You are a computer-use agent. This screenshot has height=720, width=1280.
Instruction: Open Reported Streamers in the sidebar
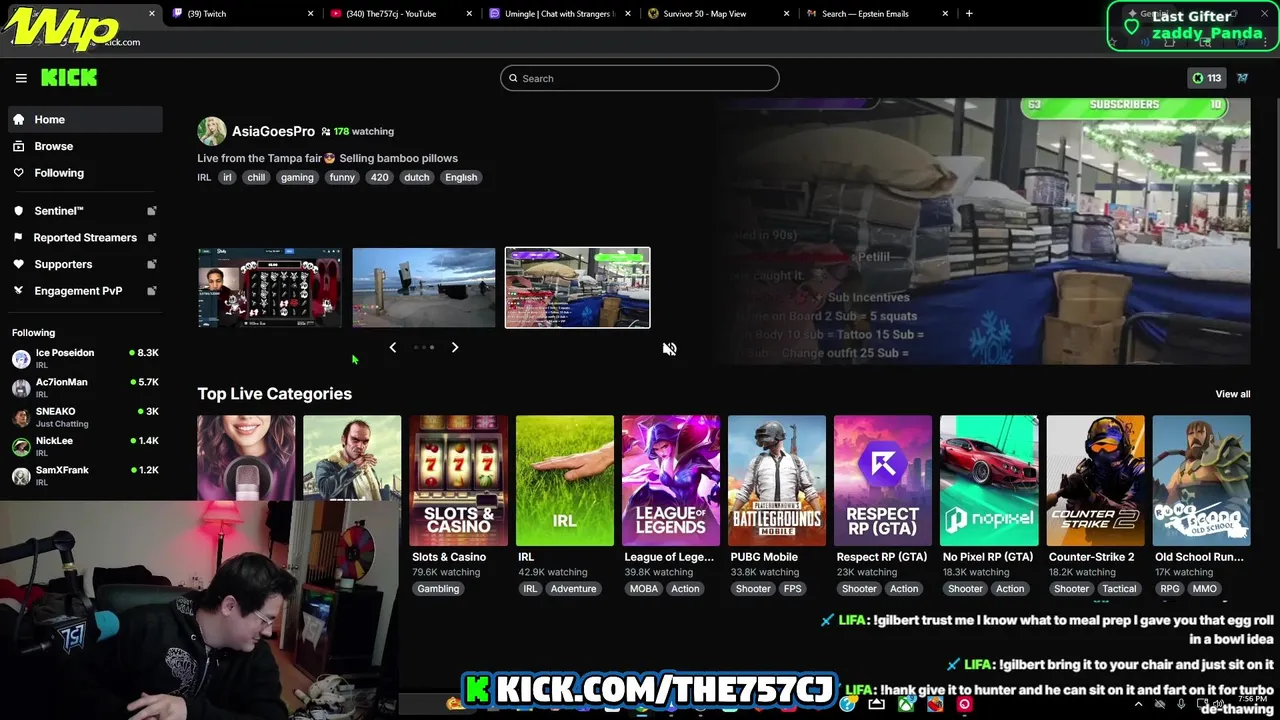point(85,237)
